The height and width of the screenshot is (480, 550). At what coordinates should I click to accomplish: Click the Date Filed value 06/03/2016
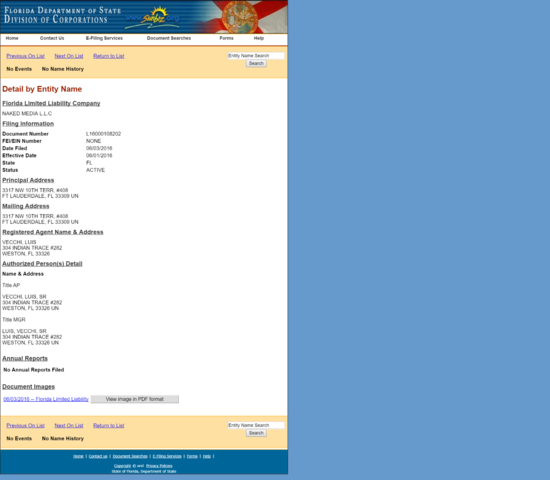point(99,148)
